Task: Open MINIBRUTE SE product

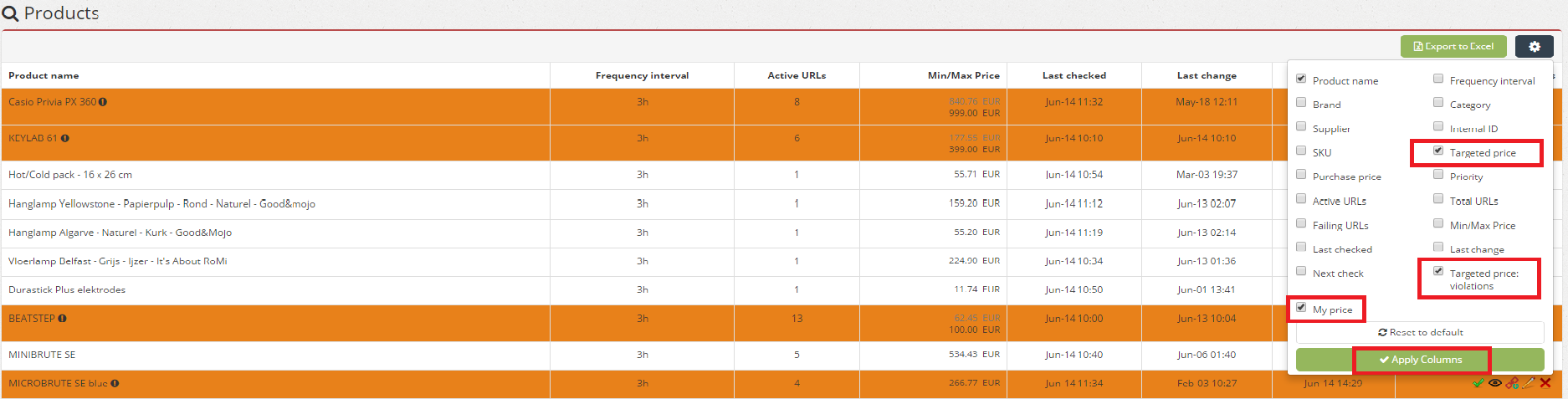Action: (x=42, y=355)
